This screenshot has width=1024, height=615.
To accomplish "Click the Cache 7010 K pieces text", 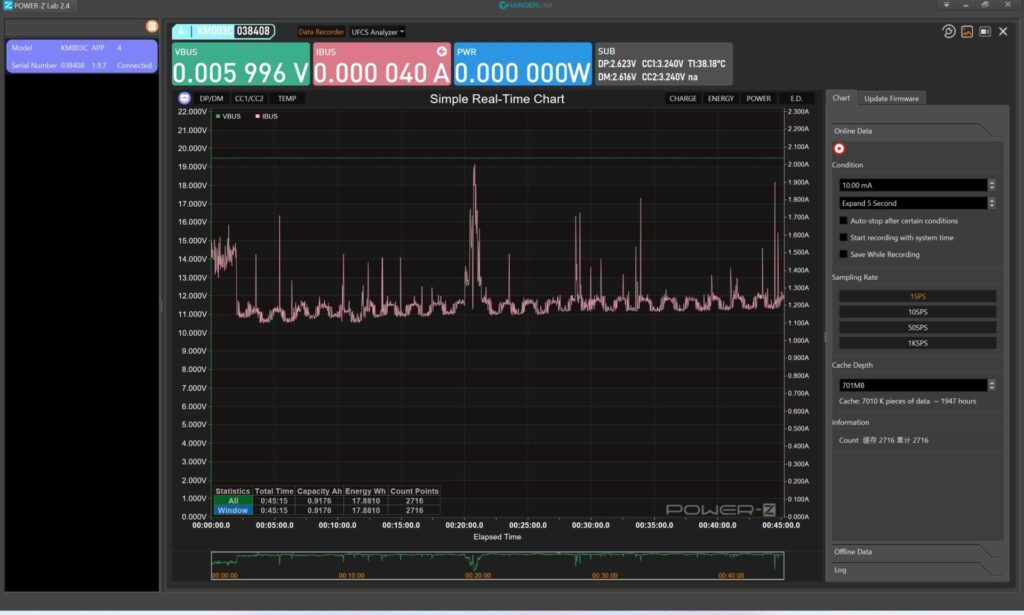I will 908,401.
